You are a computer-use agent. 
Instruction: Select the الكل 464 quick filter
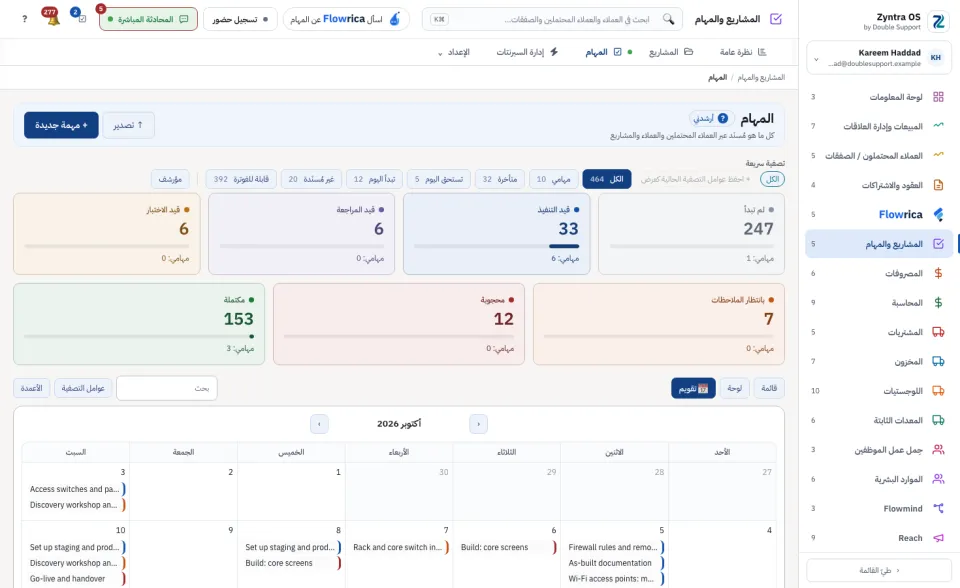coord(606,179)
